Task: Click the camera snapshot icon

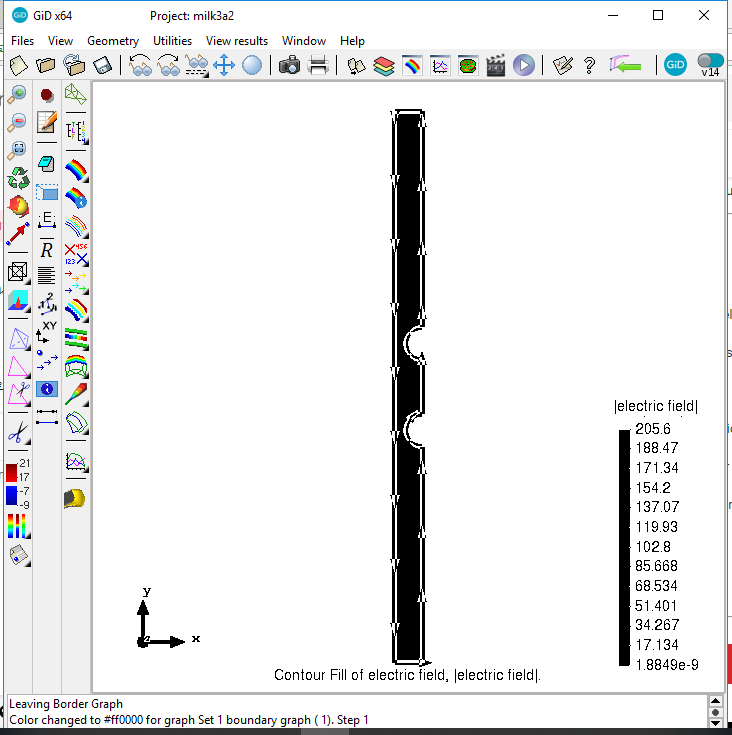Action: point(290,66)
